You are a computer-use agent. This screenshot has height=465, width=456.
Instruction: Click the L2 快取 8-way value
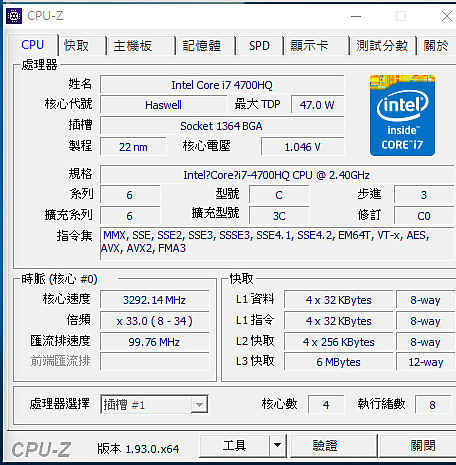[x=426, y=342]
